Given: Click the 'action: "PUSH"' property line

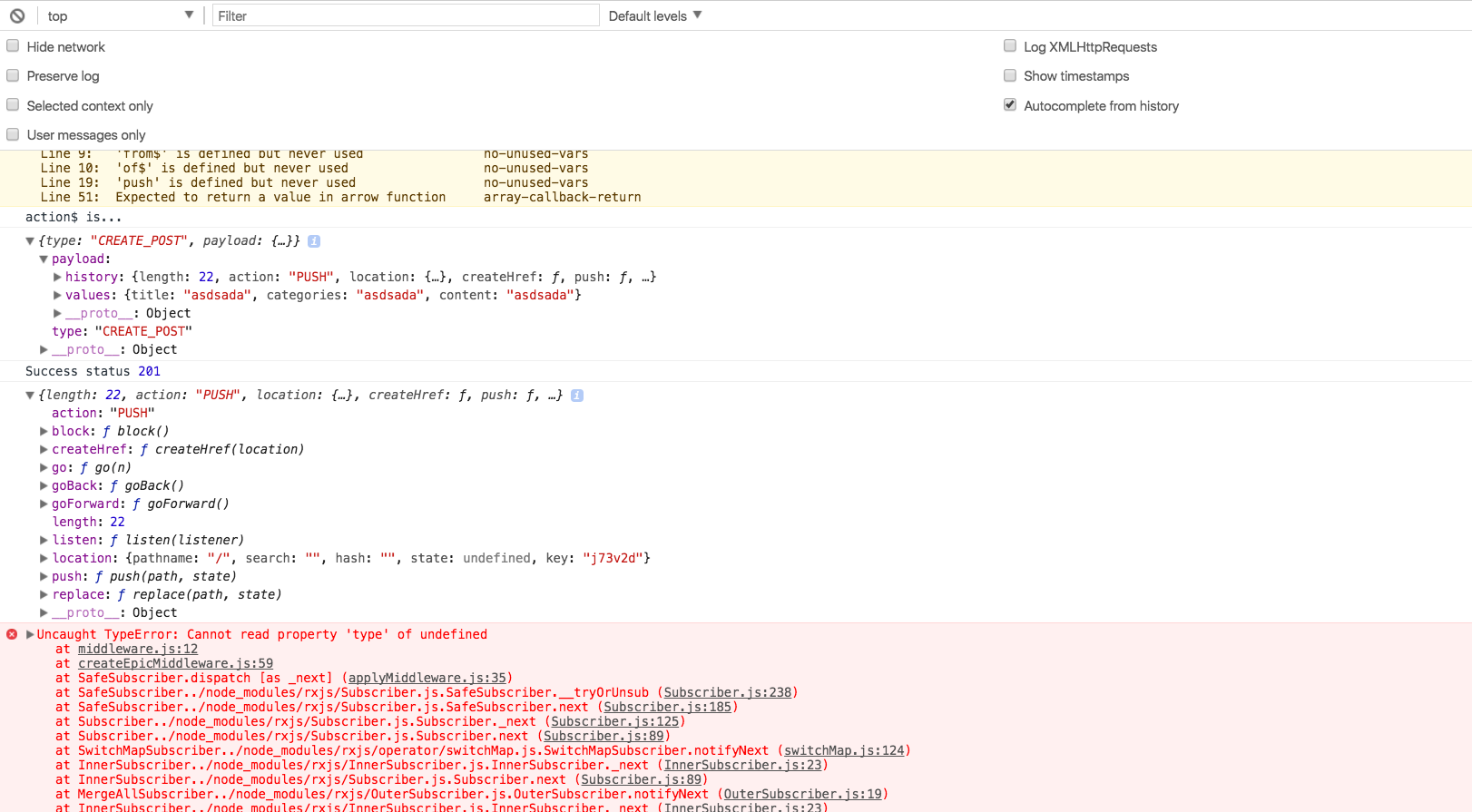Looking at the screenshot, I should pos(103,413).
